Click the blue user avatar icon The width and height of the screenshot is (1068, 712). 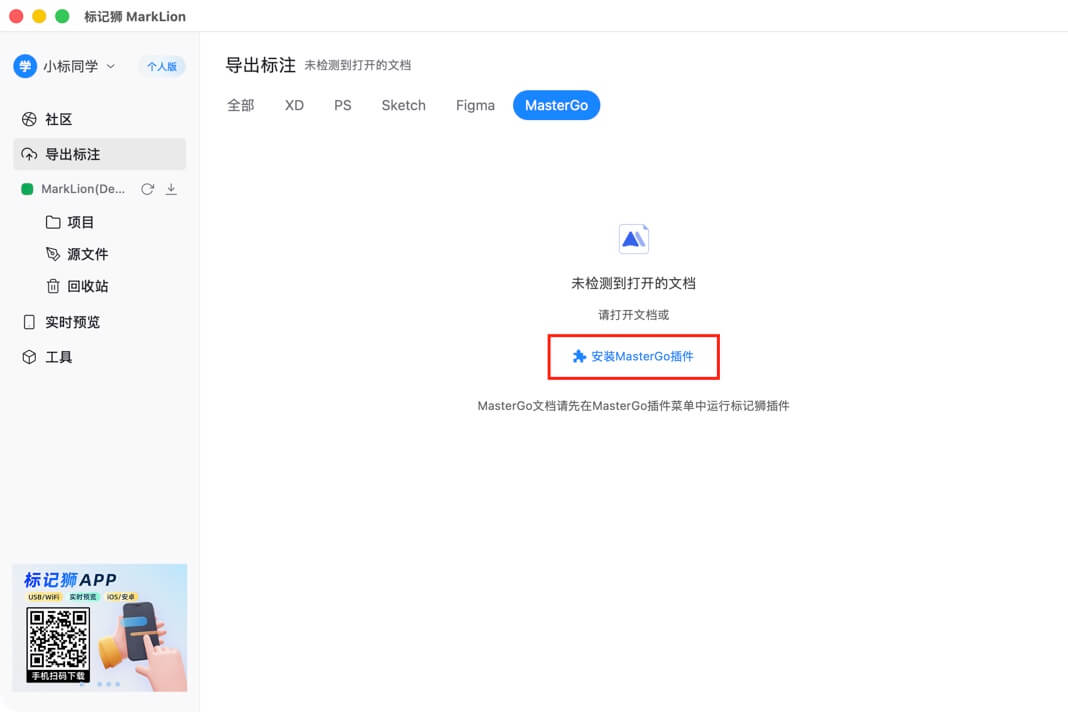point(25,66)
